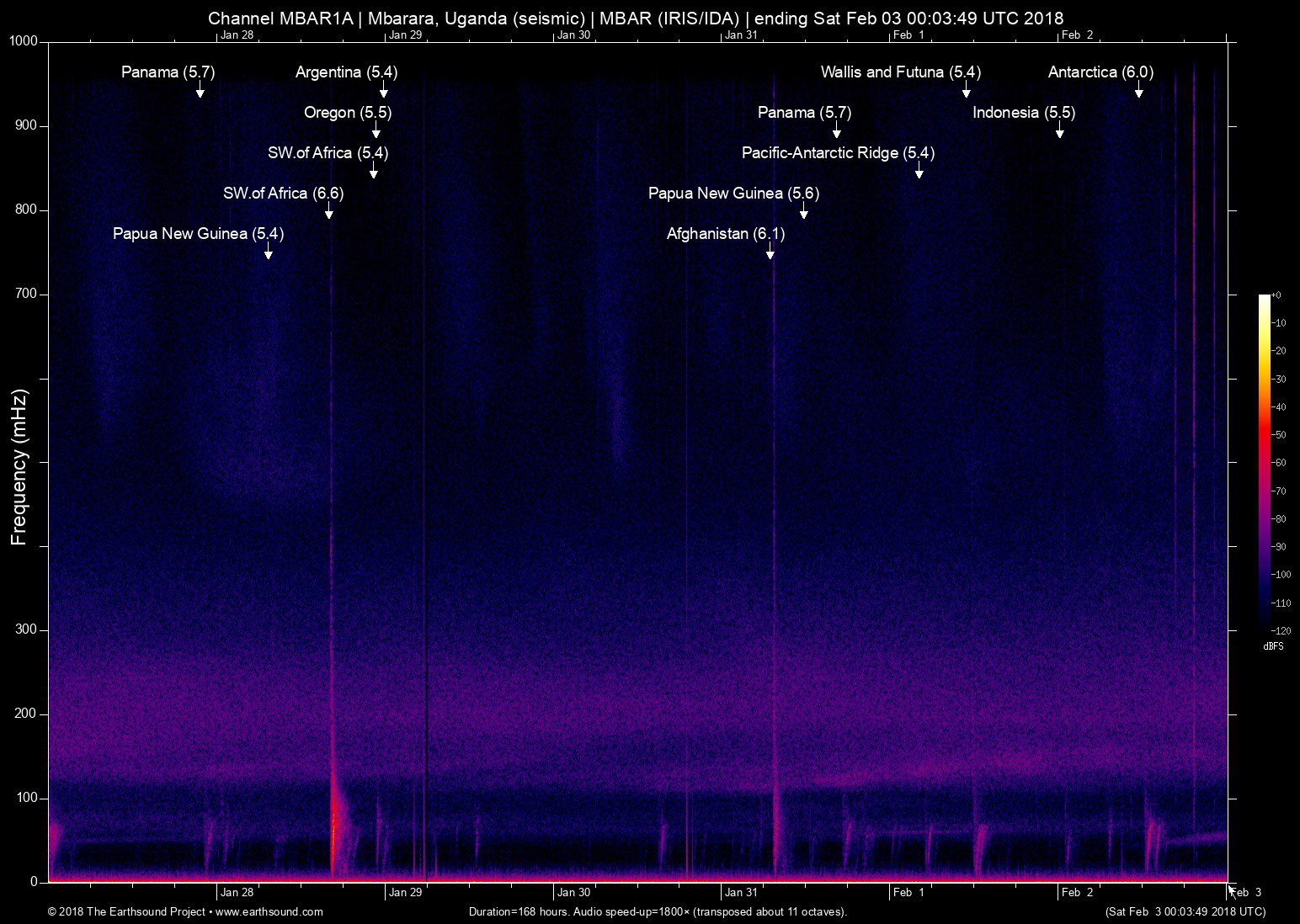
Task: Click the SW.of Africa (6.6) event label
Action: tap(283, 194)
